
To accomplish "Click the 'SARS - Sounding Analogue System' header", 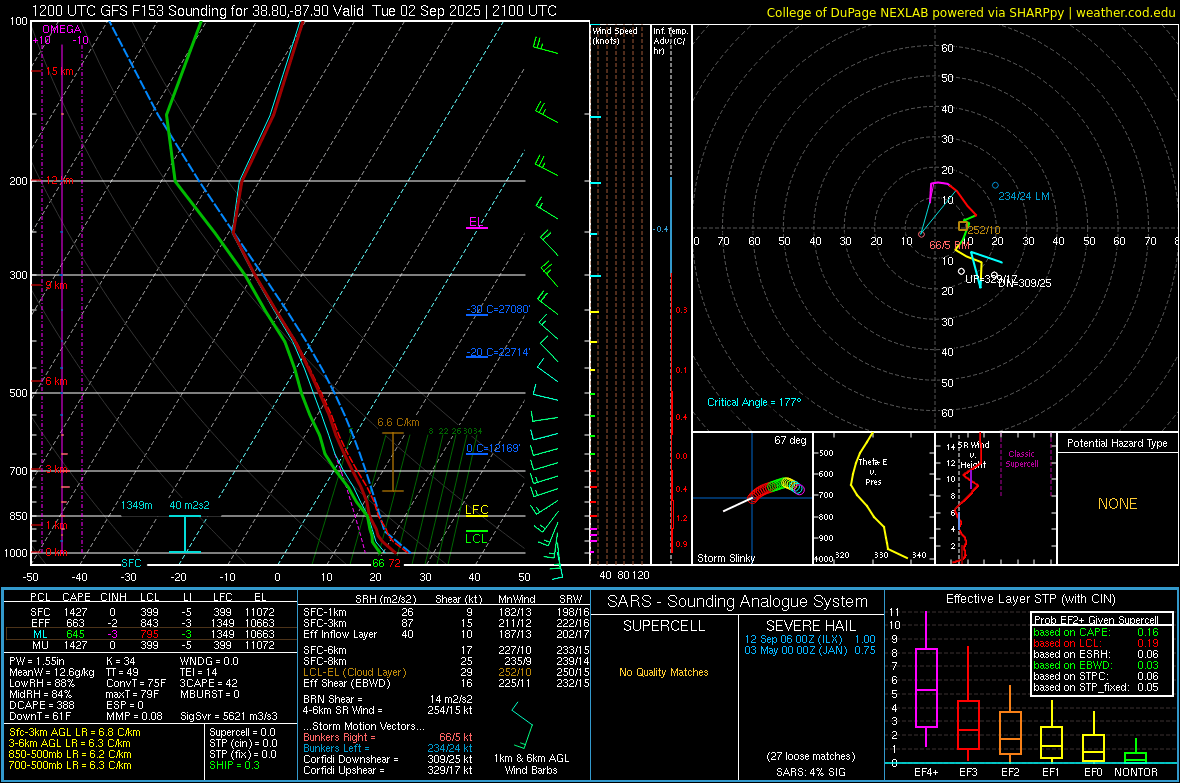I will [738, 602].
